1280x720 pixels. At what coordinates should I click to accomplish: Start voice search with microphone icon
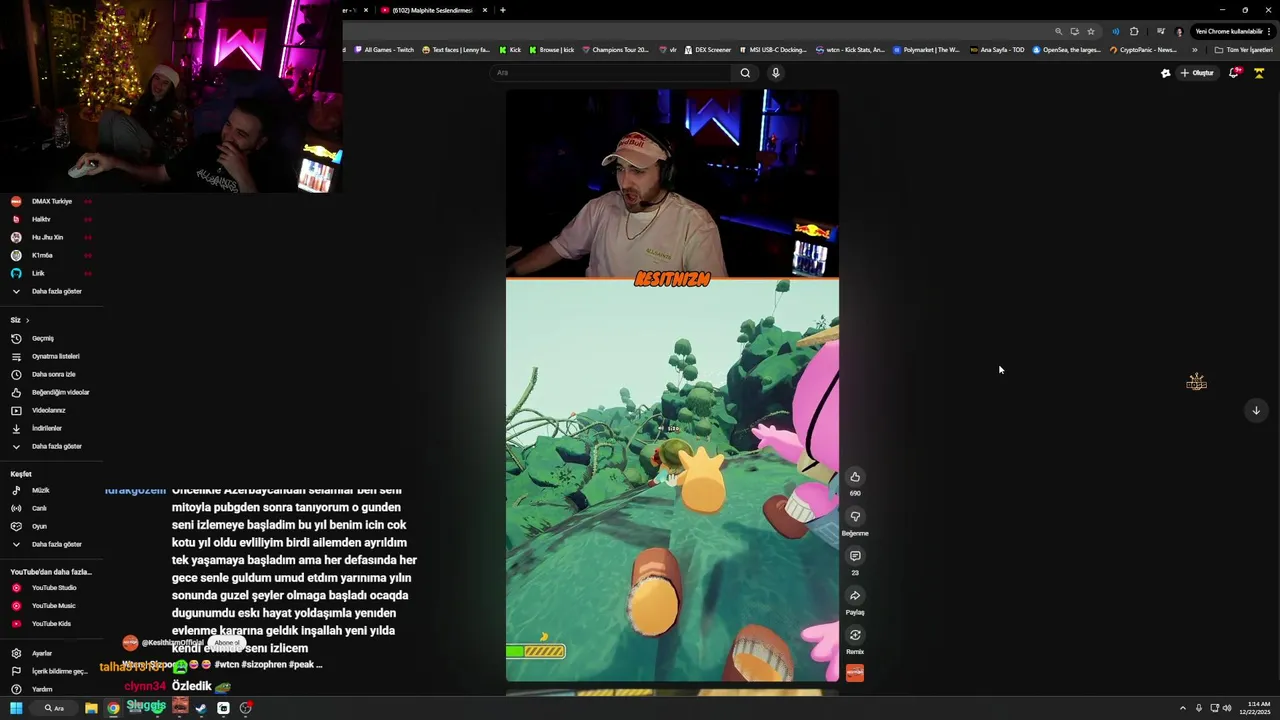click(775, 73)
